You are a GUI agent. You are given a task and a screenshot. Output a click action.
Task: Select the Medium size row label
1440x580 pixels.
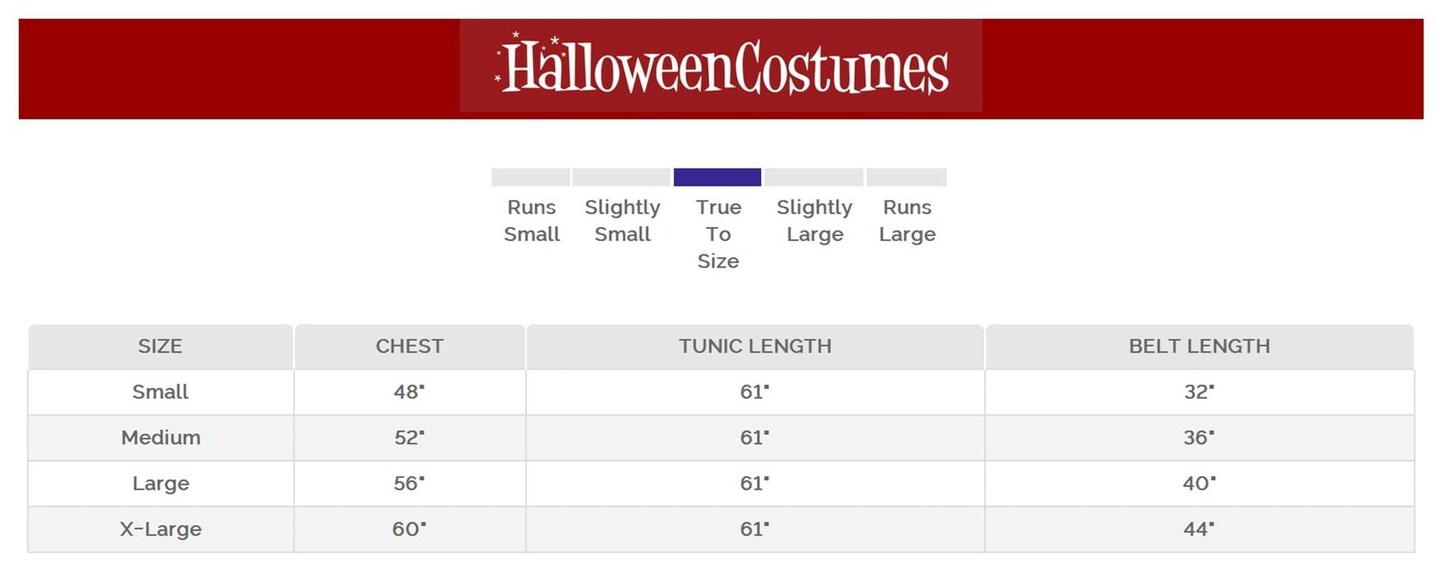(x=160, y=438)
